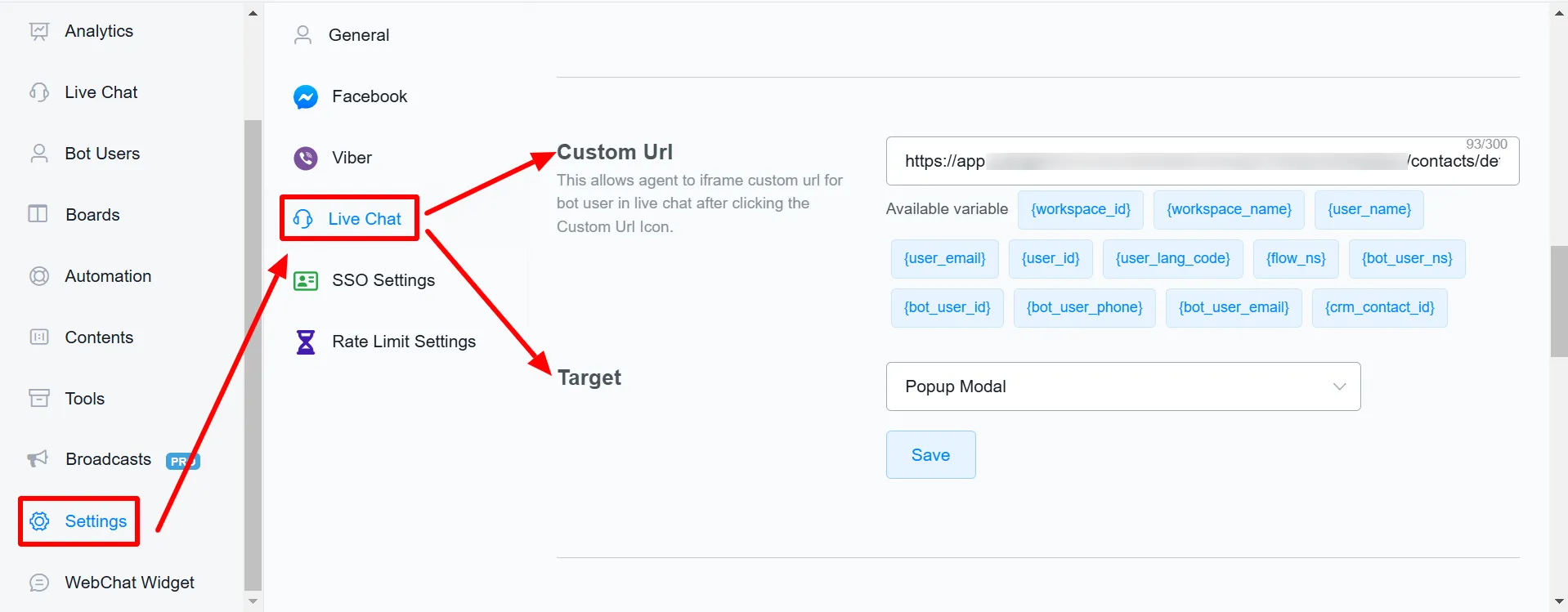Open Boards via its columns icon

coord(38,214)
